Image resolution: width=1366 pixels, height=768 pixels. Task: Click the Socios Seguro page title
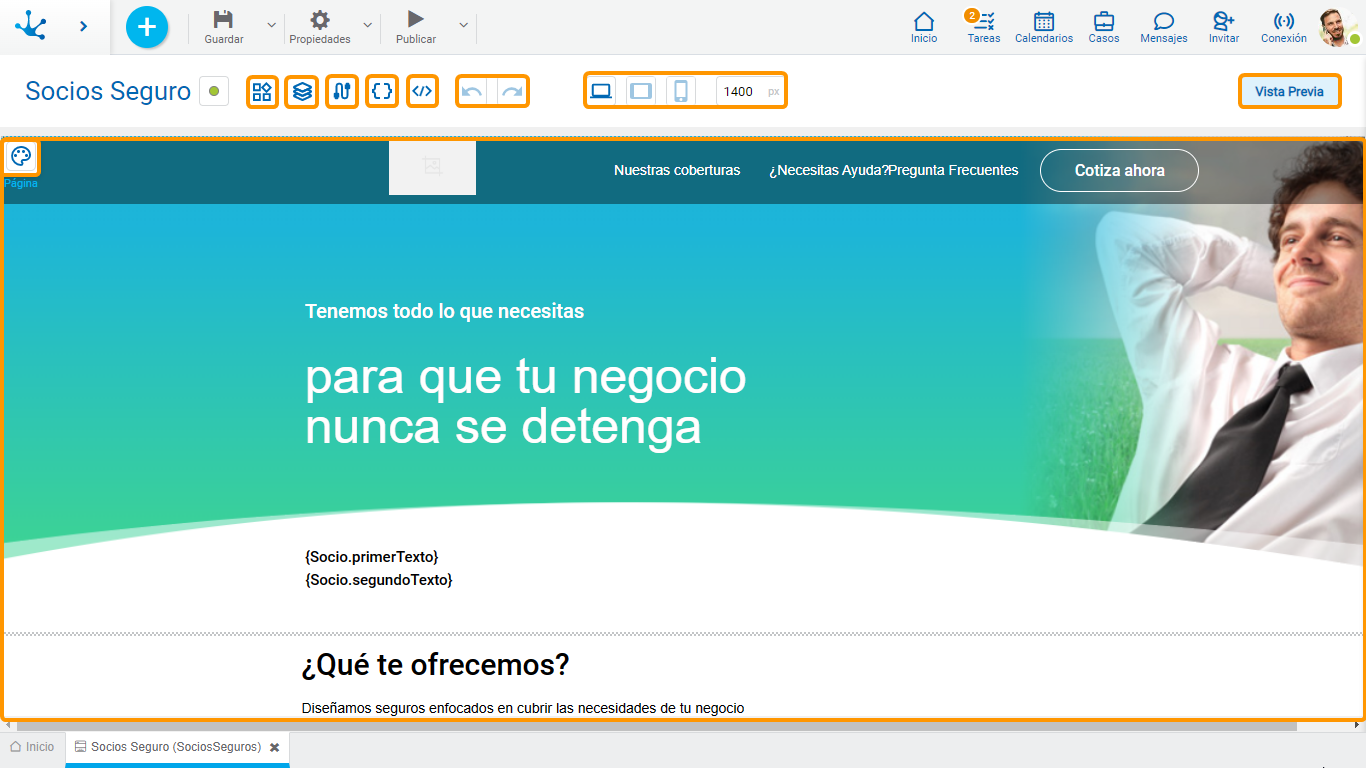tap(108, 91)
